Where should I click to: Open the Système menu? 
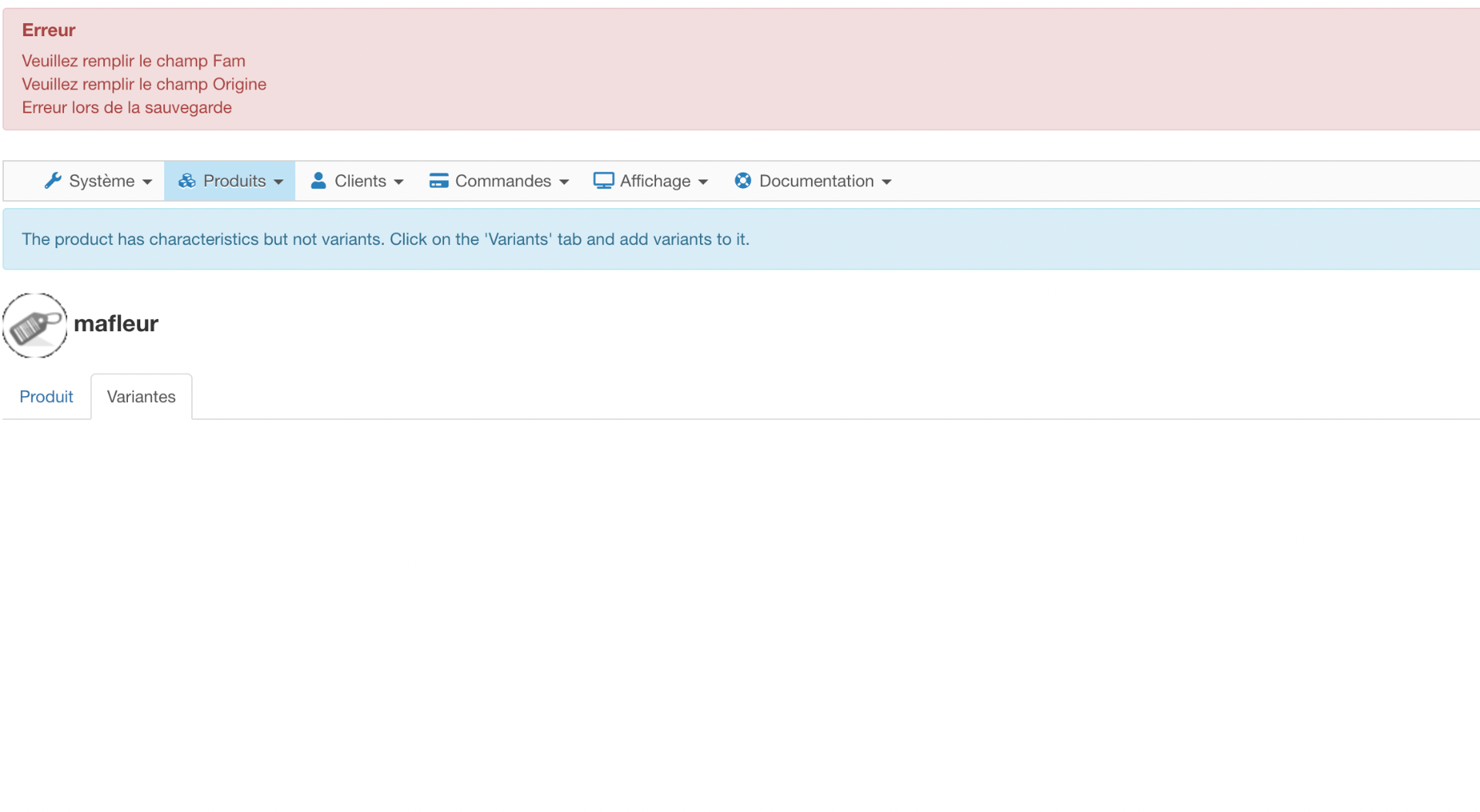(98, 181)
